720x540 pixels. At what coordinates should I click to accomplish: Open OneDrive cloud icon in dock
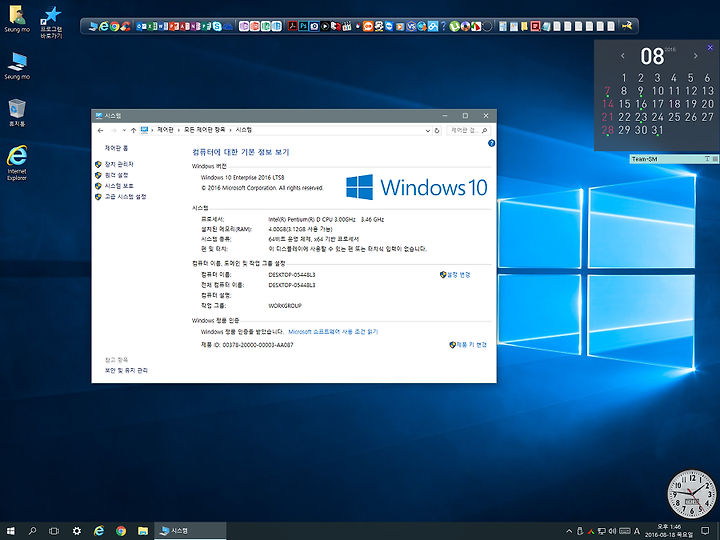[228, 27]
